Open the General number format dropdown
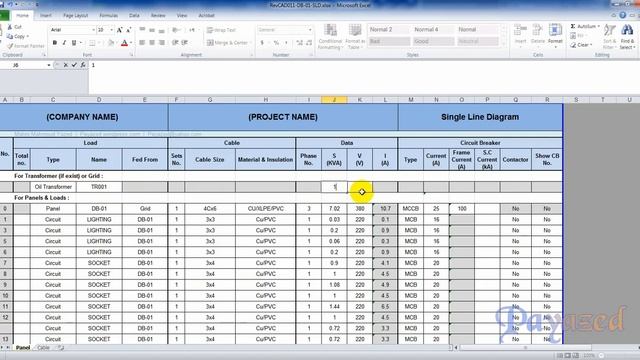The image size is (640, 360). [x=310, y=30]
